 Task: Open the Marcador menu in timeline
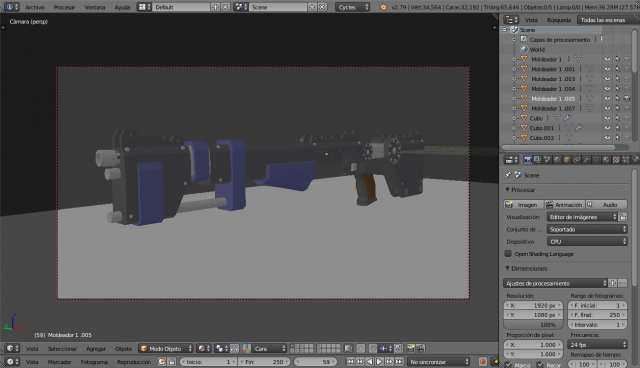click(x=60, y=361)
